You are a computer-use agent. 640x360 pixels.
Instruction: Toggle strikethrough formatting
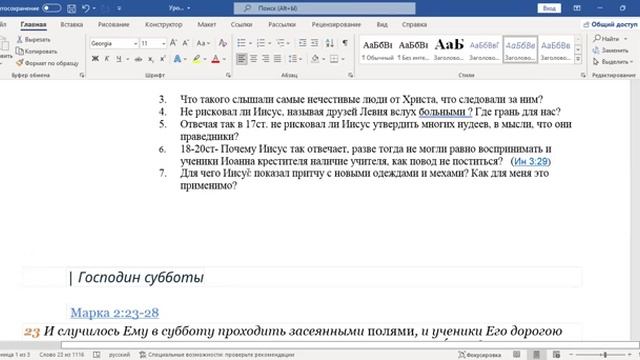(x=138, y=59)
